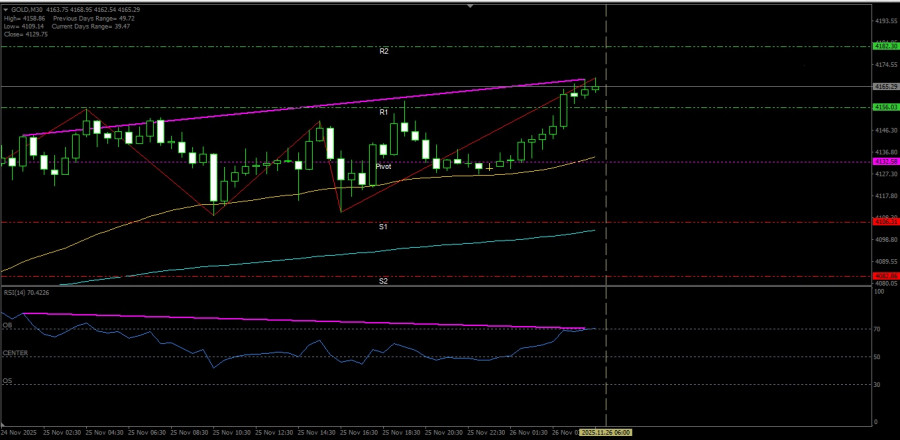Select the R2 resistance label

click(384, 51)
